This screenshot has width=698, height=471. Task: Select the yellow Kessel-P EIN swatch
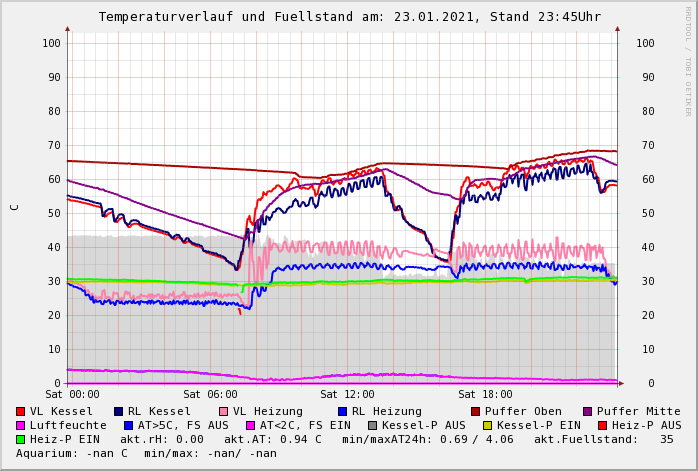[x=488, y=425]
